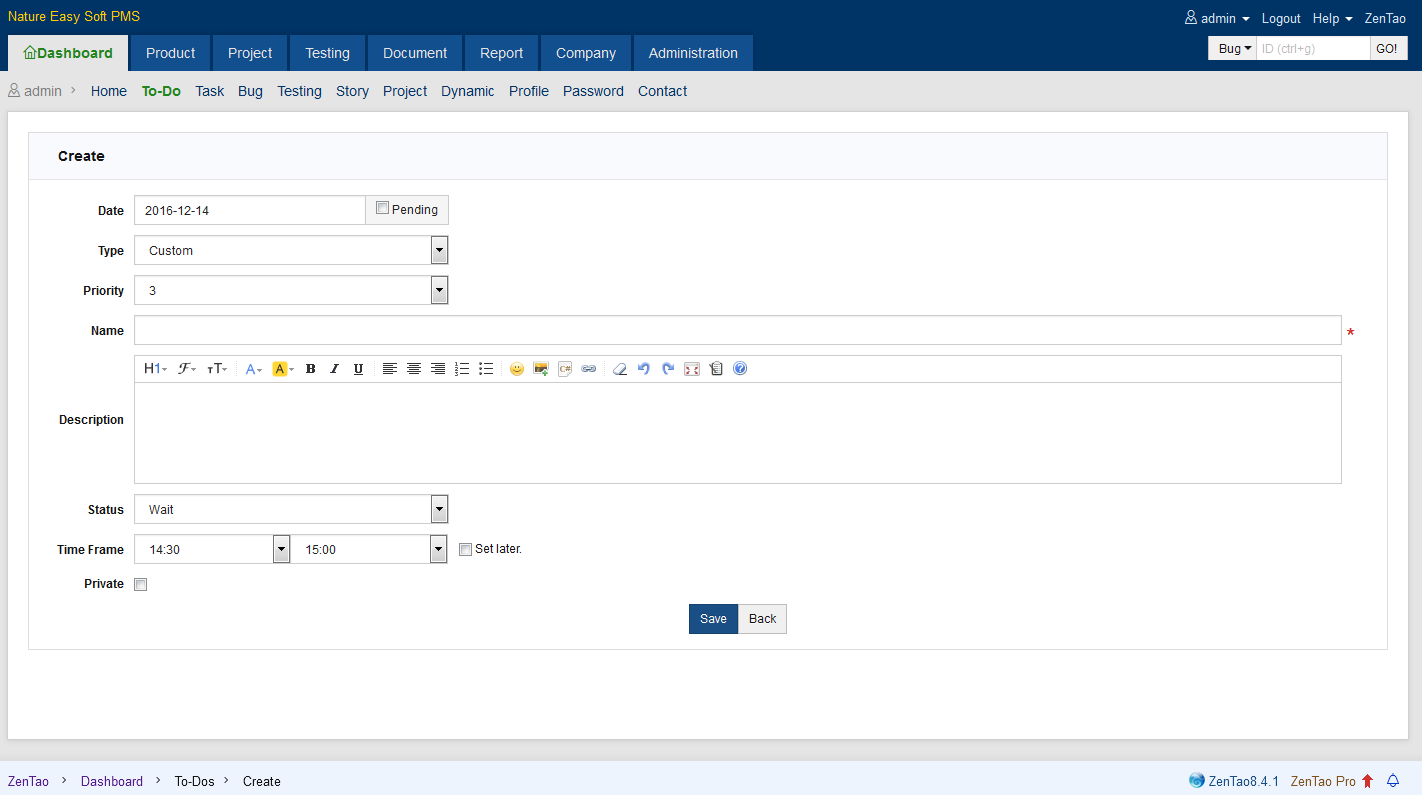Image resolution: width=1422 pixels, height=795 pixels.
Task: Click the undo arrow in editor toolbar
Action: coord(644,369)
